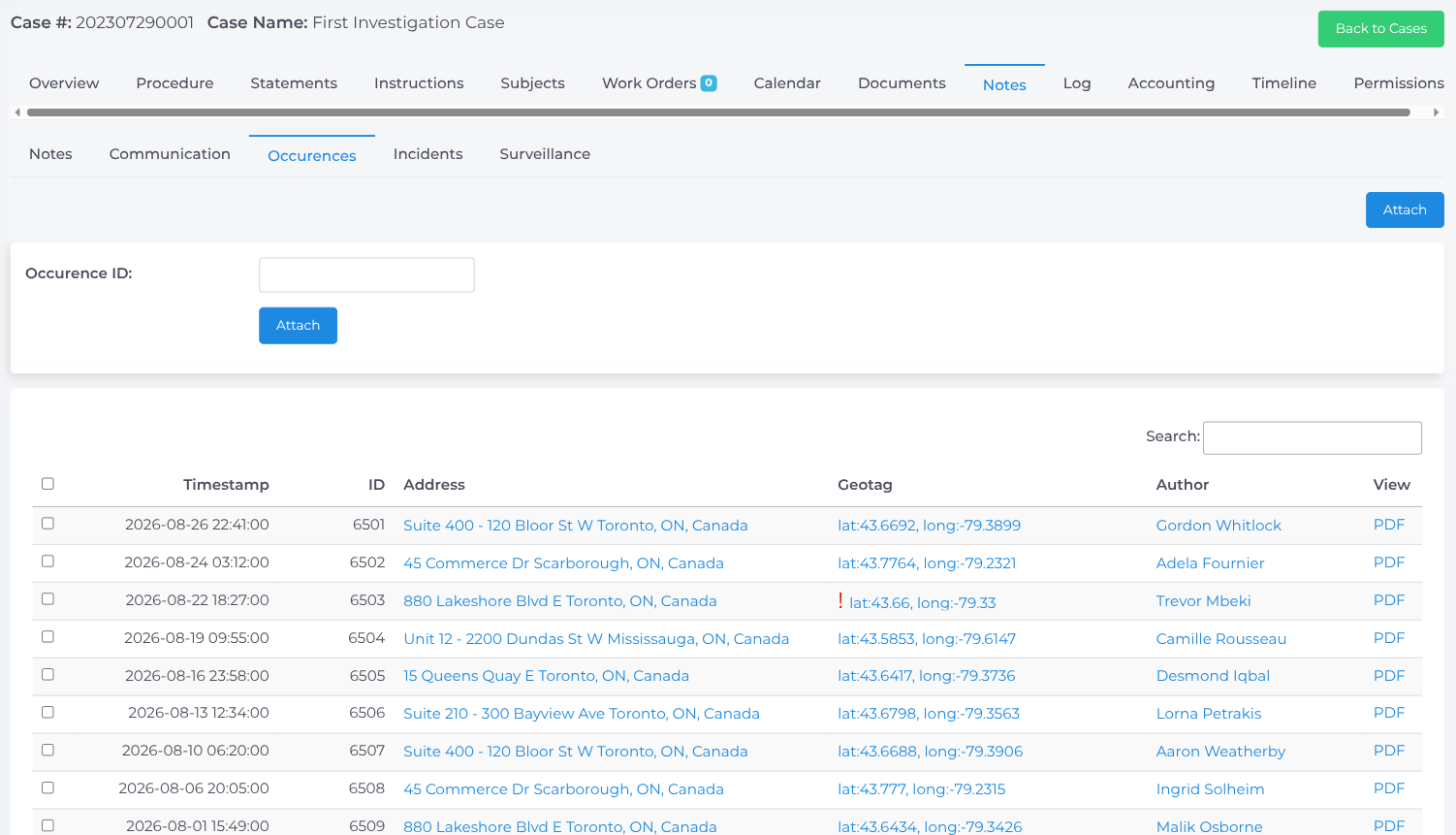Click the Attach button above the form
This screenshot has width=1456, height=835.
tap(1405, 210)
